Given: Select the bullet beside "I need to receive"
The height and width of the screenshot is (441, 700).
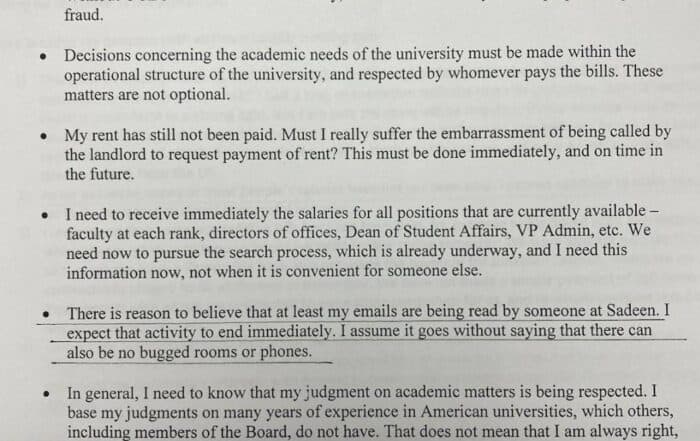Looking at the screenshot, I should 45,216.
